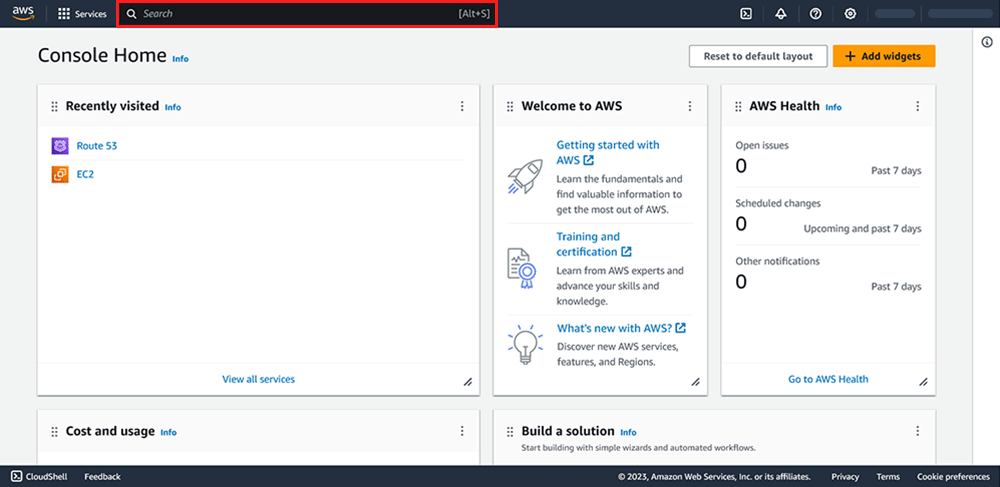1000x487 pixels.
Task: Click the Welcome to AWS resize corner handle
Action: click(695, 382)
